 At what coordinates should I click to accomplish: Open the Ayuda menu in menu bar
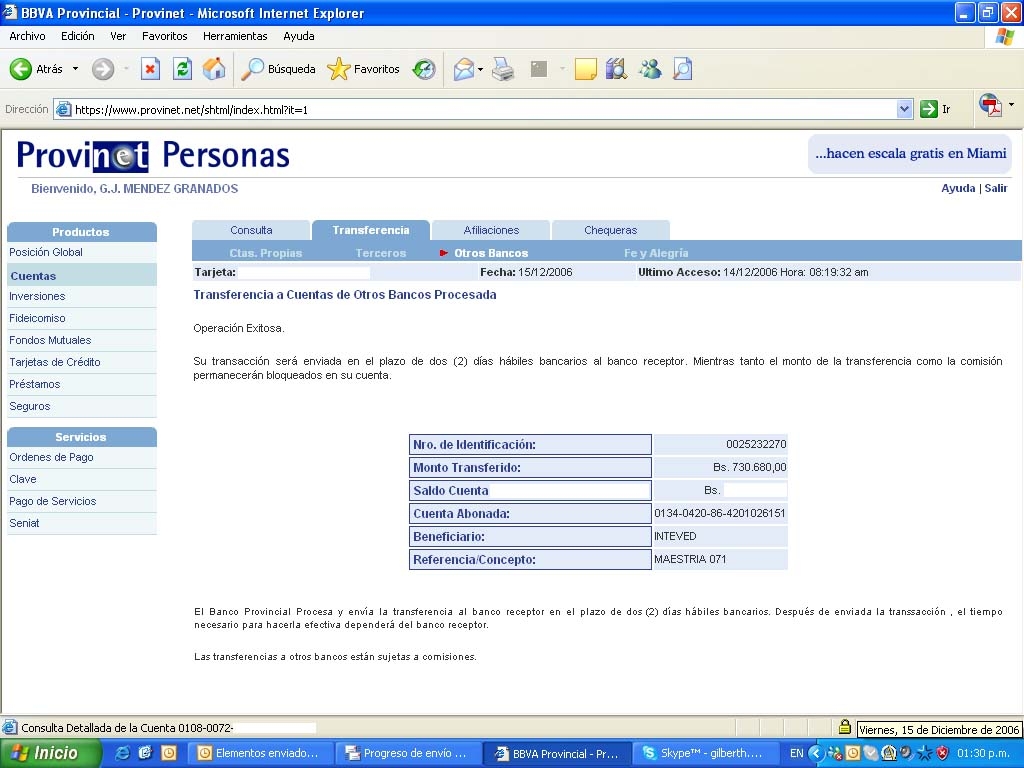298,37
